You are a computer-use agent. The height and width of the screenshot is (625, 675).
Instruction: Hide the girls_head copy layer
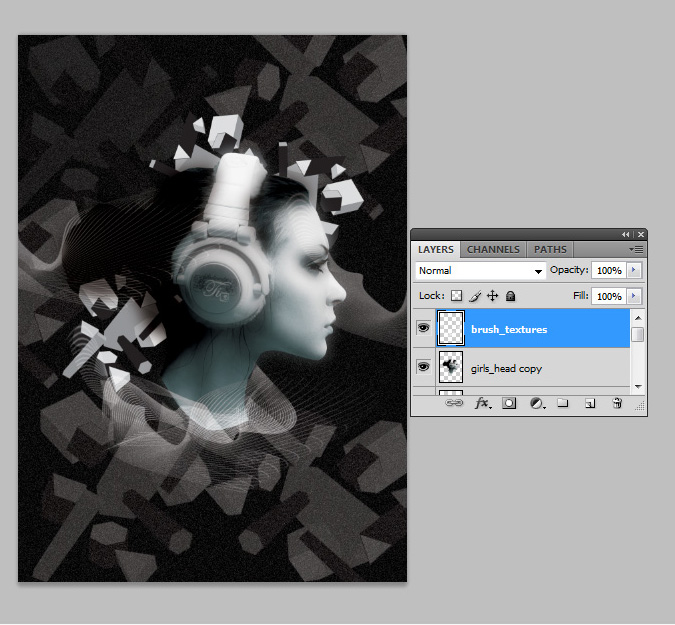pyautogui.click(x=423, y=368)
